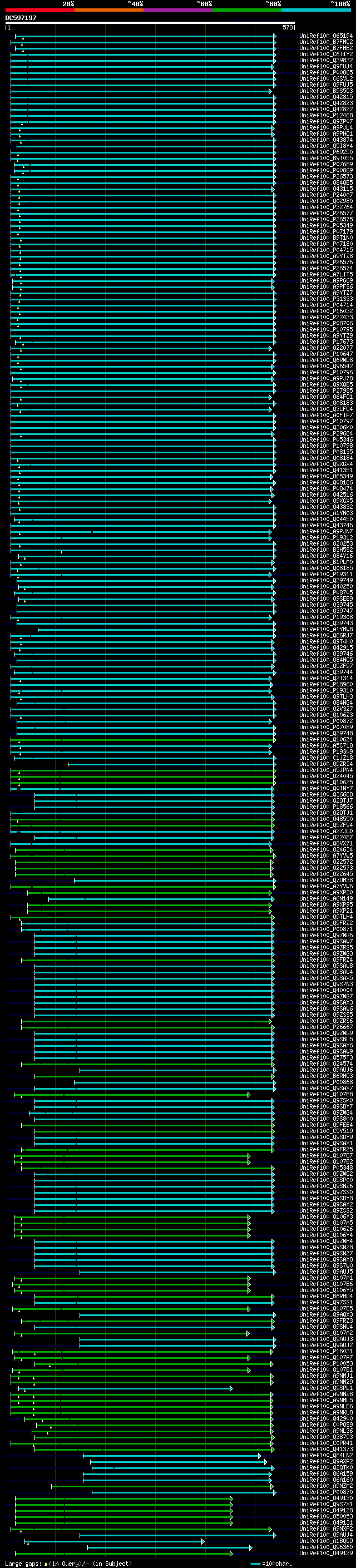Select the UniRef100_P10647 label
This screenshot has height=1568, width=356.
pyautogui.click(x=326, y=354)
